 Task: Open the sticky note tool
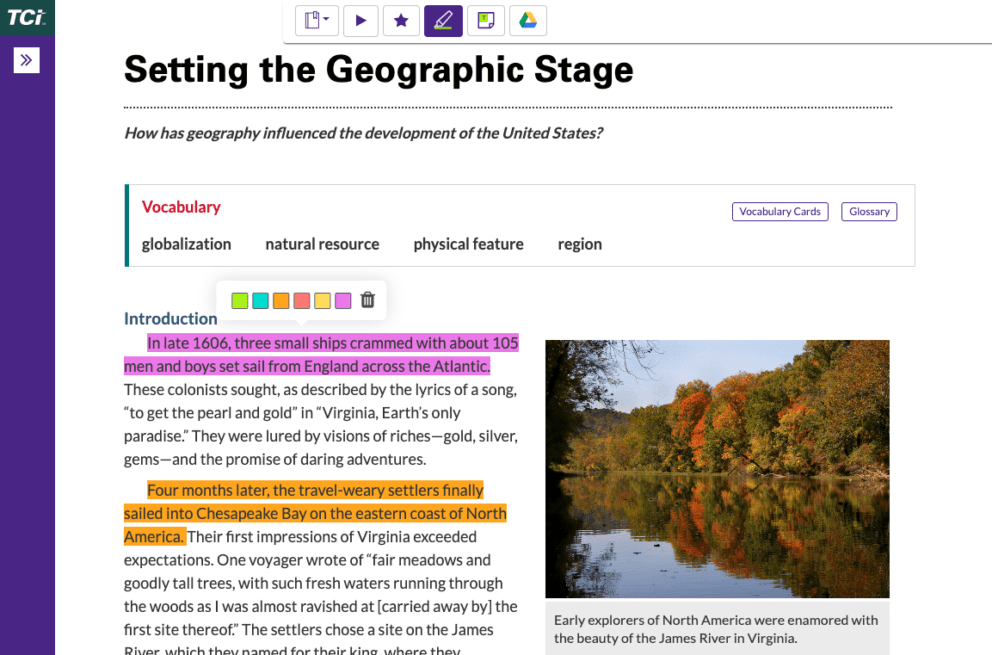coord(485,20)
